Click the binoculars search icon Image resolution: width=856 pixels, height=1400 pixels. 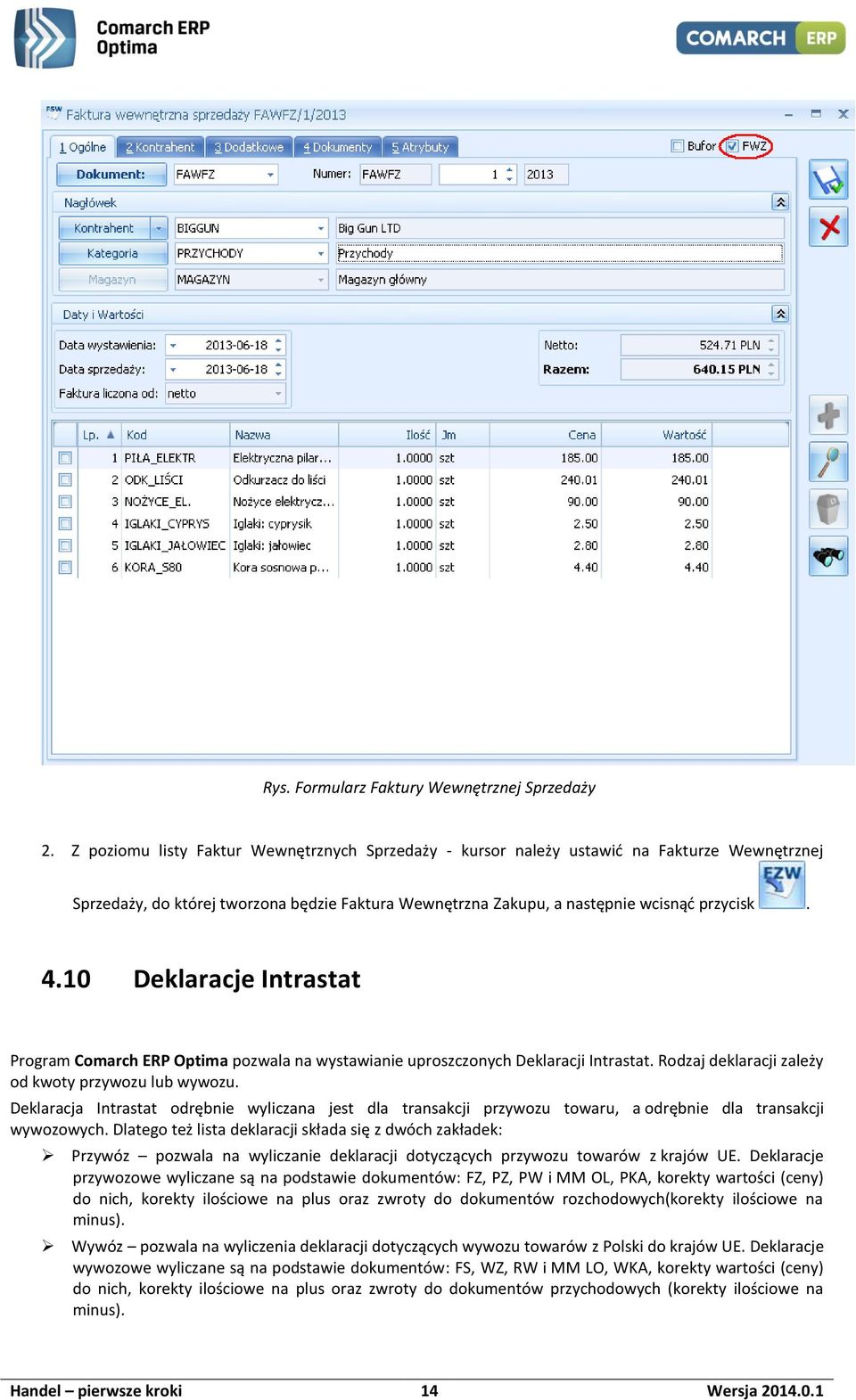[828, 556]
